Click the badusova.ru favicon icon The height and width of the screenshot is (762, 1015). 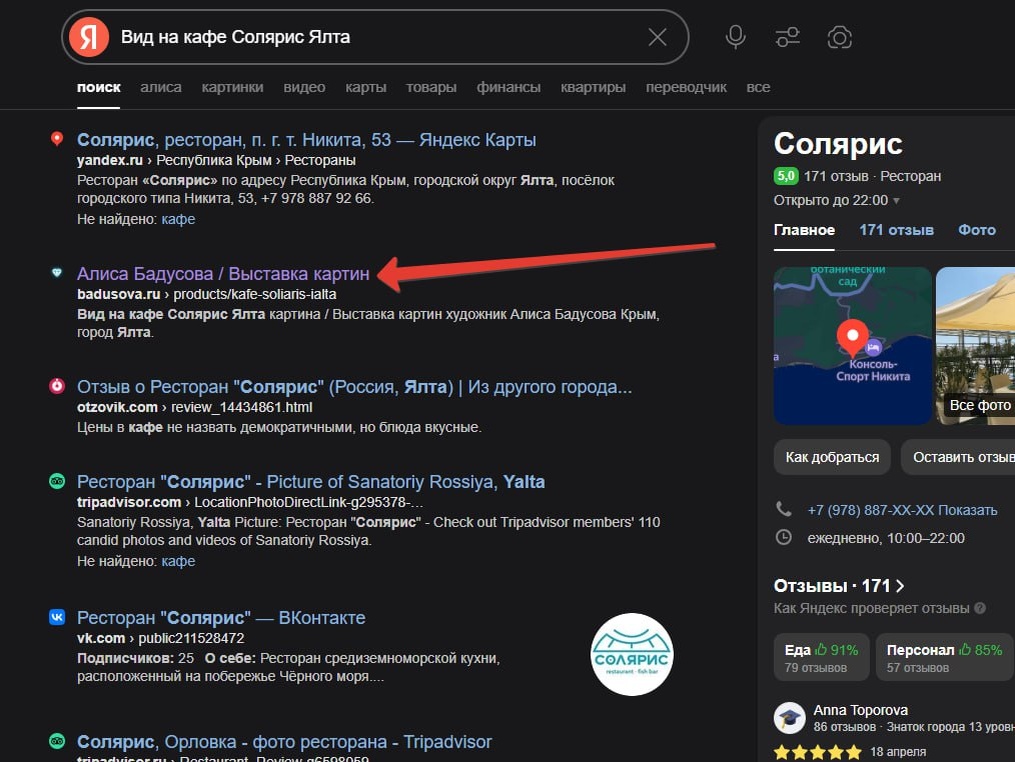57,273
